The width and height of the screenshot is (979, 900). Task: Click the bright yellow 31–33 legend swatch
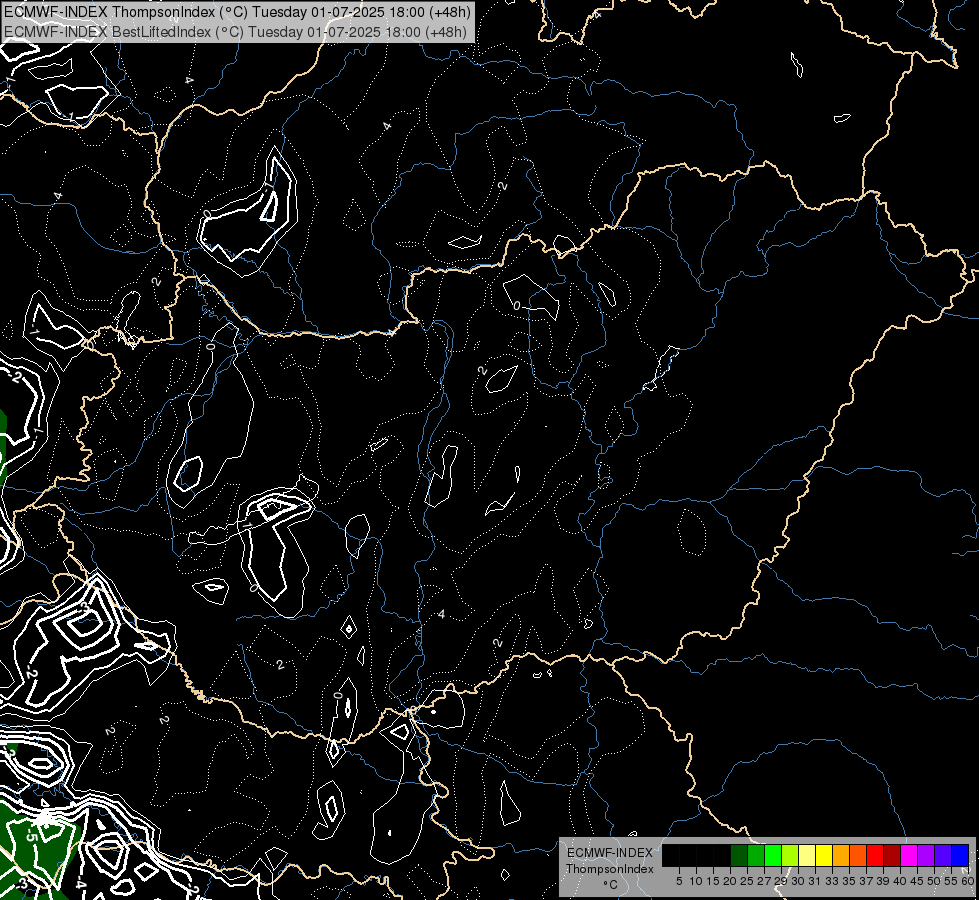[x=824, y=855]
